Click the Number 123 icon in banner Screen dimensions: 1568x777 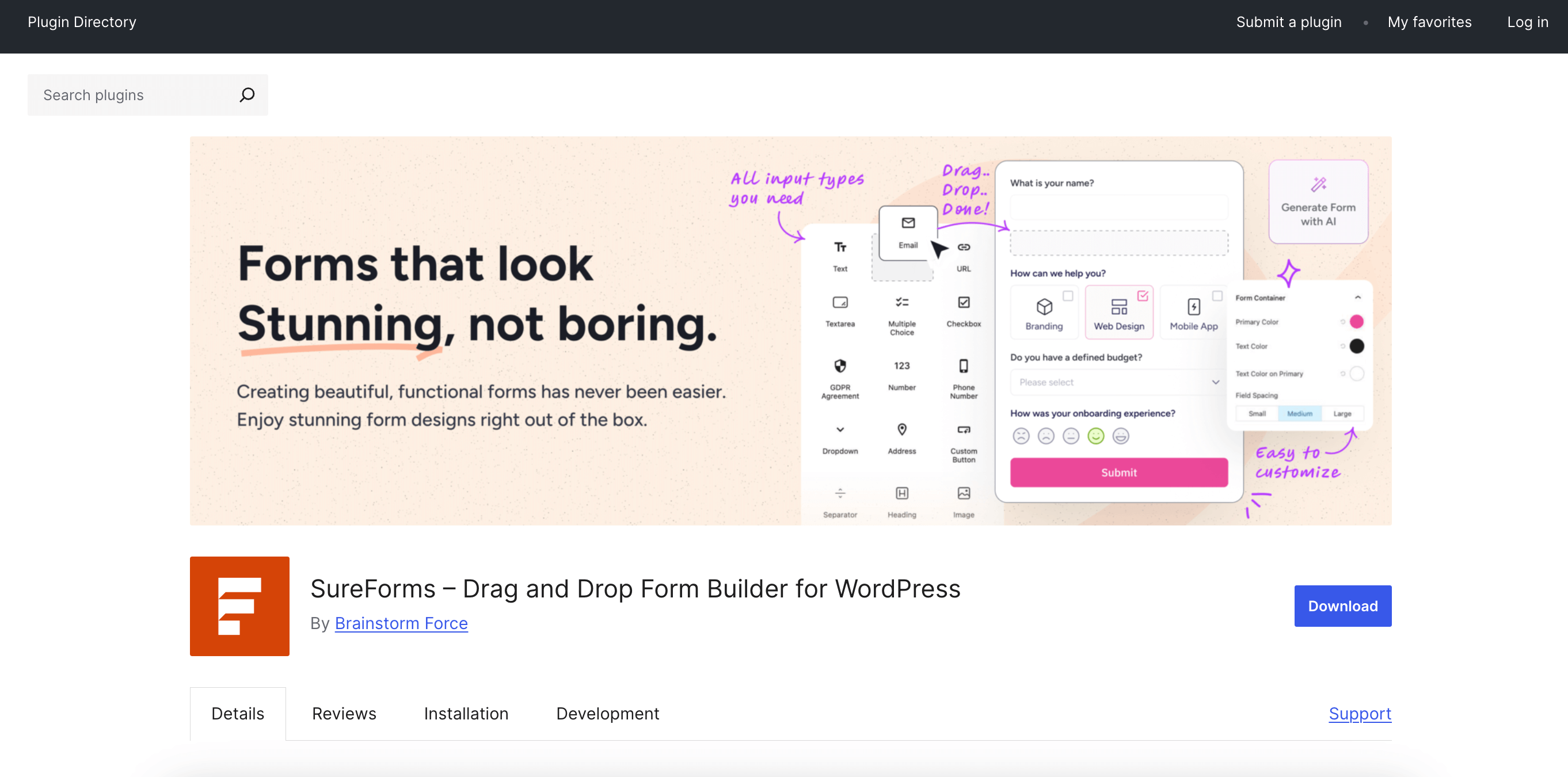(x=901, y=365)
